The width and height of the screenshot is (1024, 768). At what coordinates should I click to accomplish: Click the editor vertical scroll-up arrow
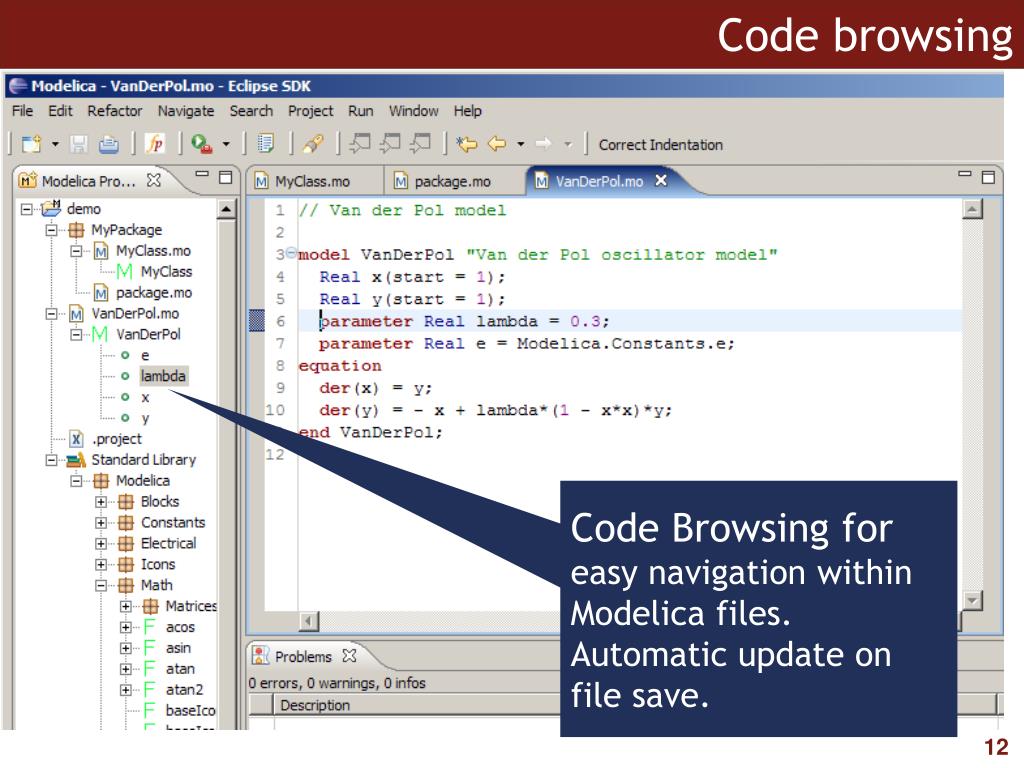point(972,208)
